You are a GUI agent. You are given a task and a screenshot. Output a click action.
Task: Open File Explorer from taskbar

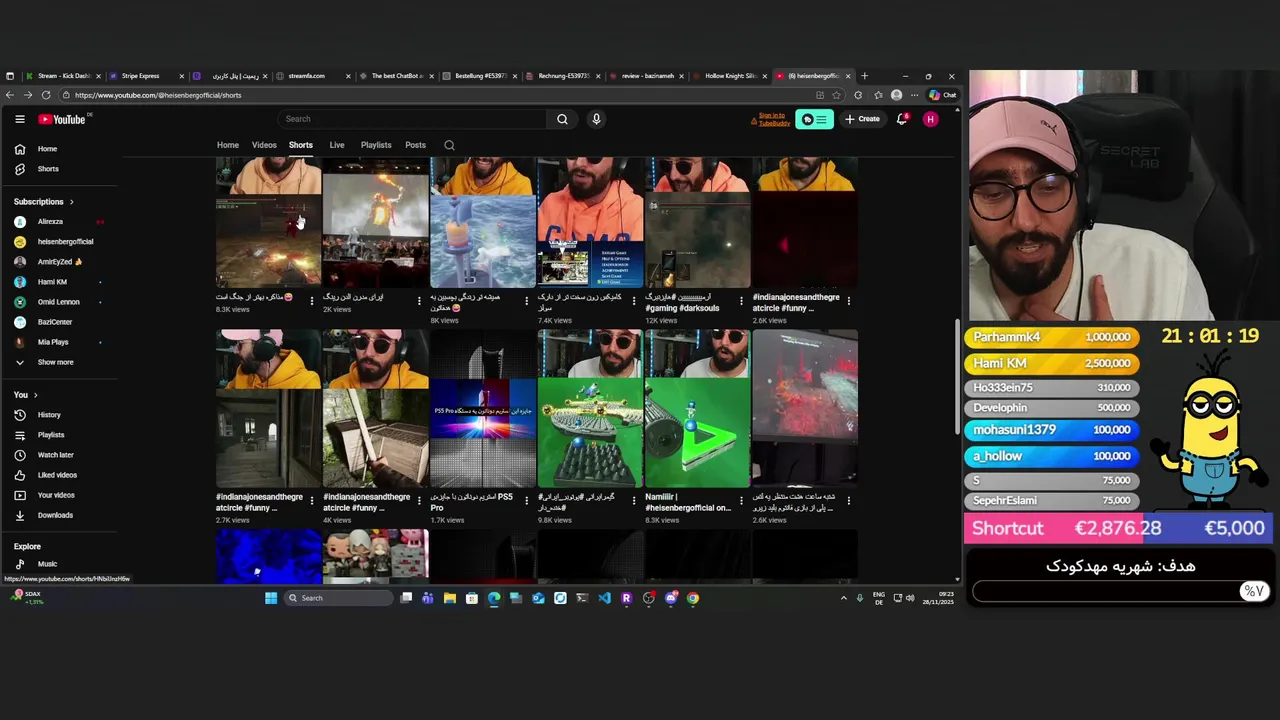pos(450,598)
